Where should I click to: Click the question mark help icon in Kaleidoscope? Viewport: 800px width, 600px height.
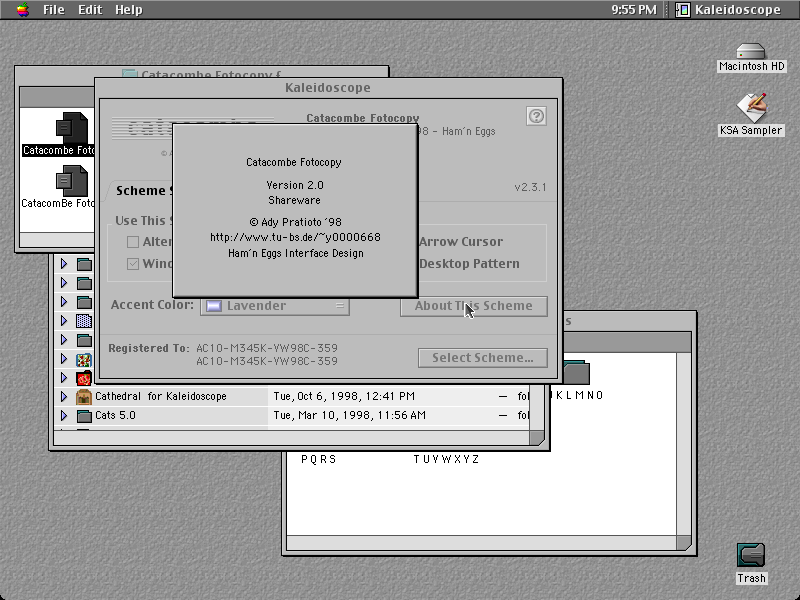pyautogui.click(x=536, y=116)
